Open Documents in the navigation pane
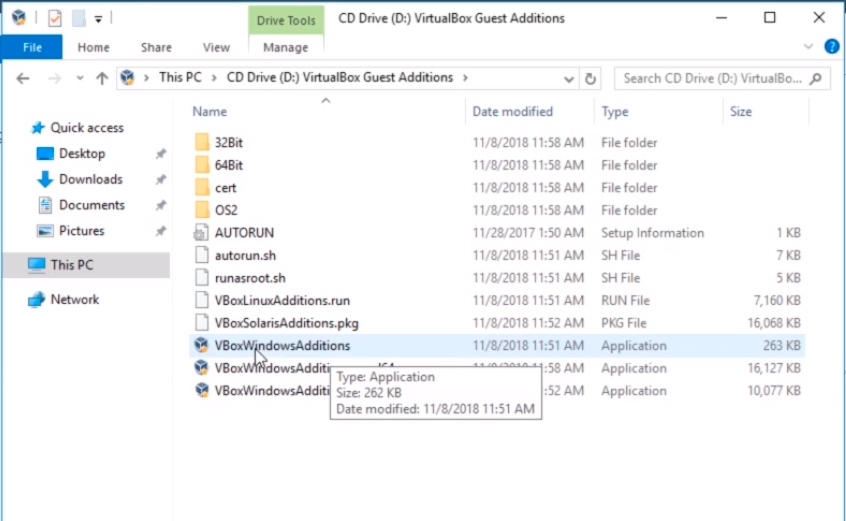Image resolution: width=846 pixels, height=521 pixels. [x=92, y=205]
